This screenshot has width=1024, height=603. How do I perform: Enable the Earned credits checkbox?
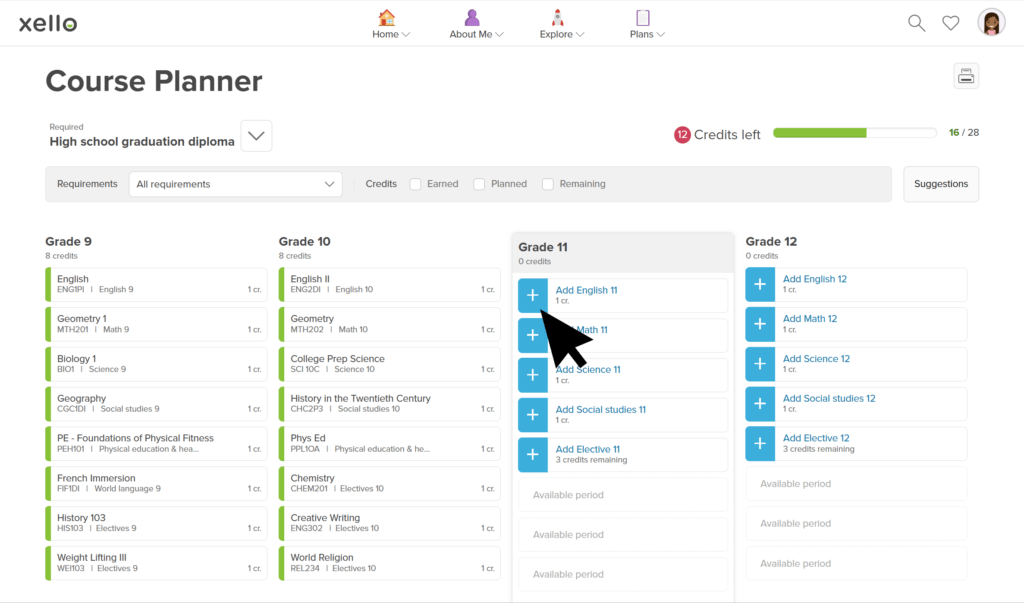(x=415, y=184)
